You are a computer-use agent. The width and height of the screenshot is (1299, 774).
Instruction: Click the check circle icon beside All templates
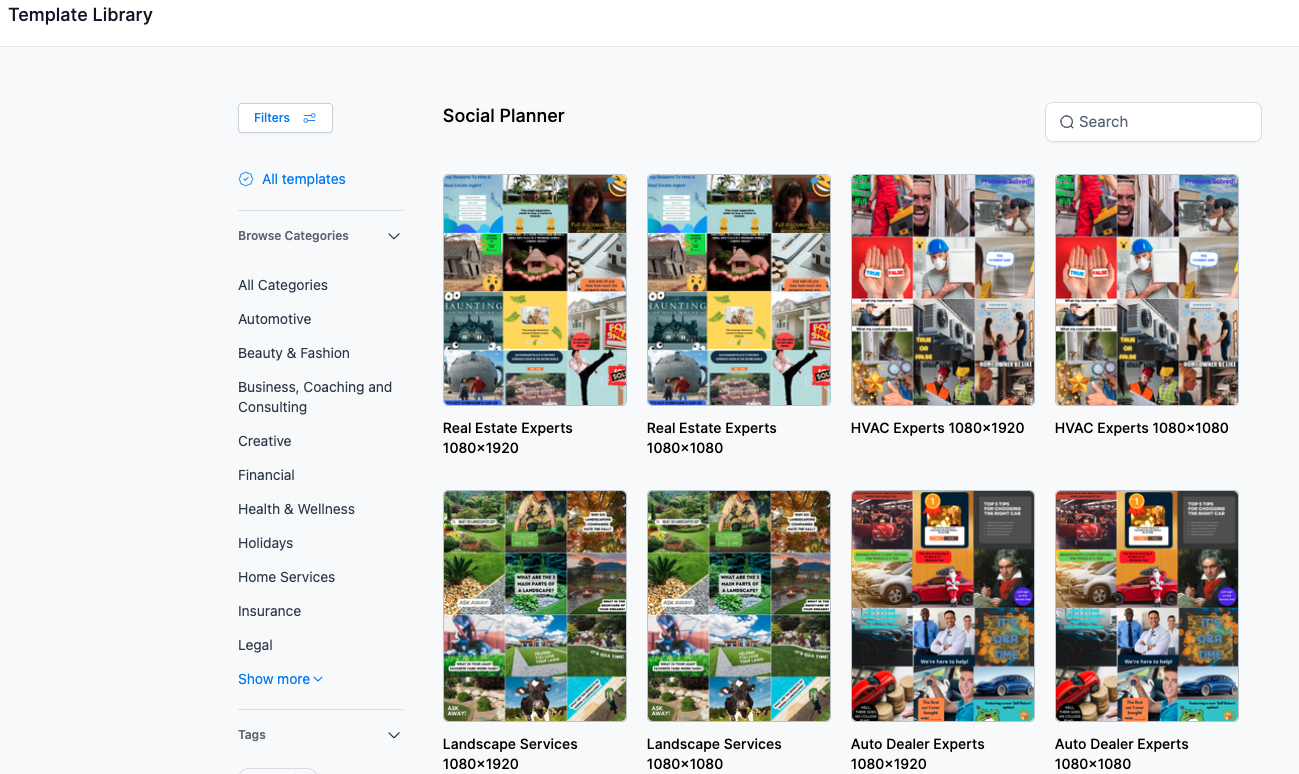pos(246,179)
